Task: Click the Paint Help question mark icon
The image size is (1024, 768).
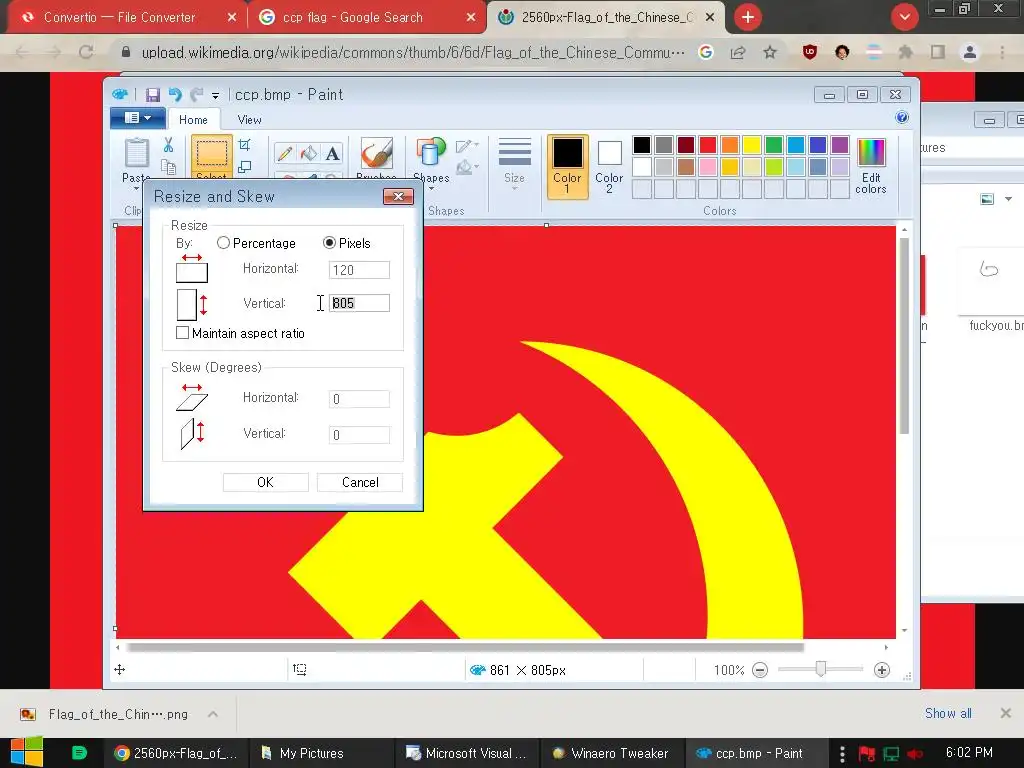Action: (x=902, y=118)
